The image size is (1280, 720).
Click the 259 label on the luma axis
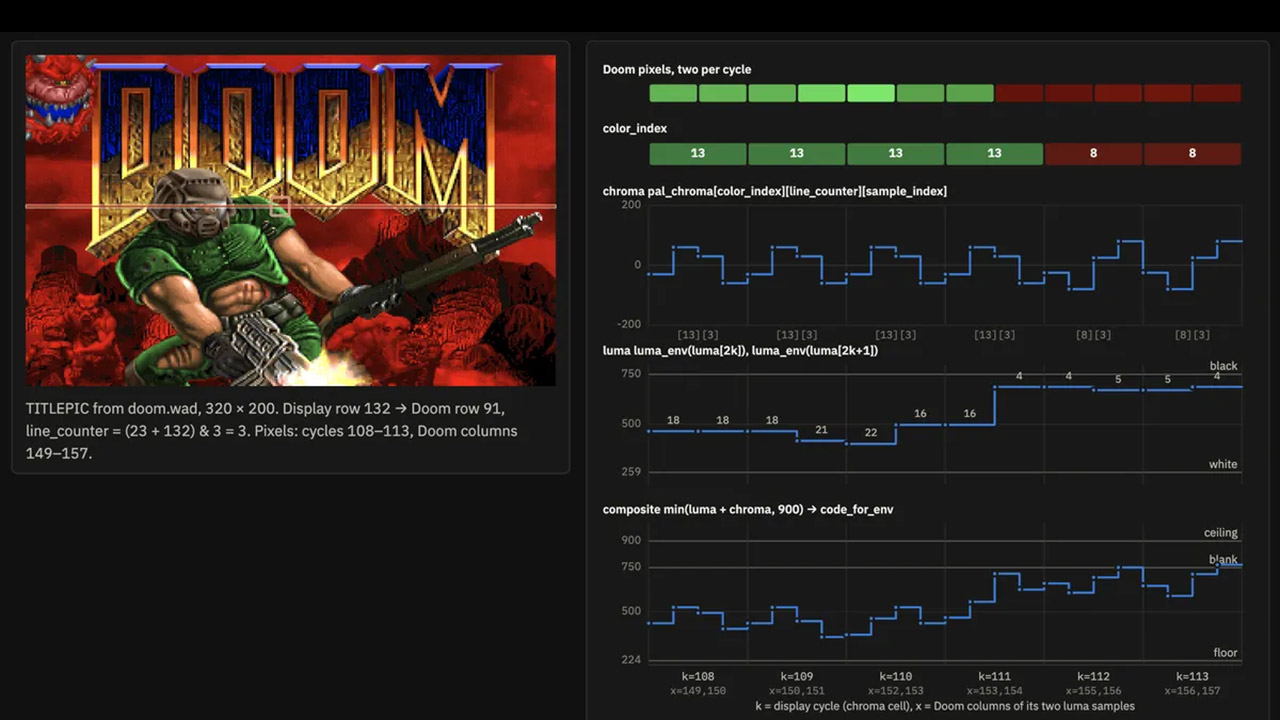point(631,472)
